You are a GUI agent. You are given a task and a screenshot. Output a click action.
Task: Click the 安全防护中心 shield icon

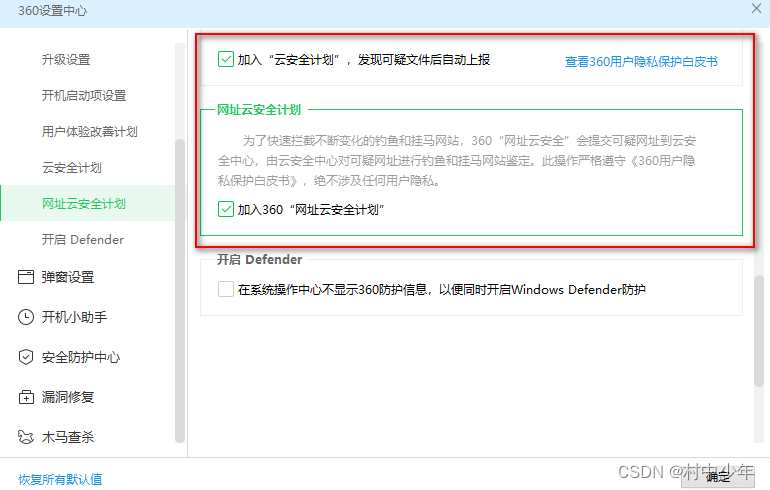tap(26, 357)
